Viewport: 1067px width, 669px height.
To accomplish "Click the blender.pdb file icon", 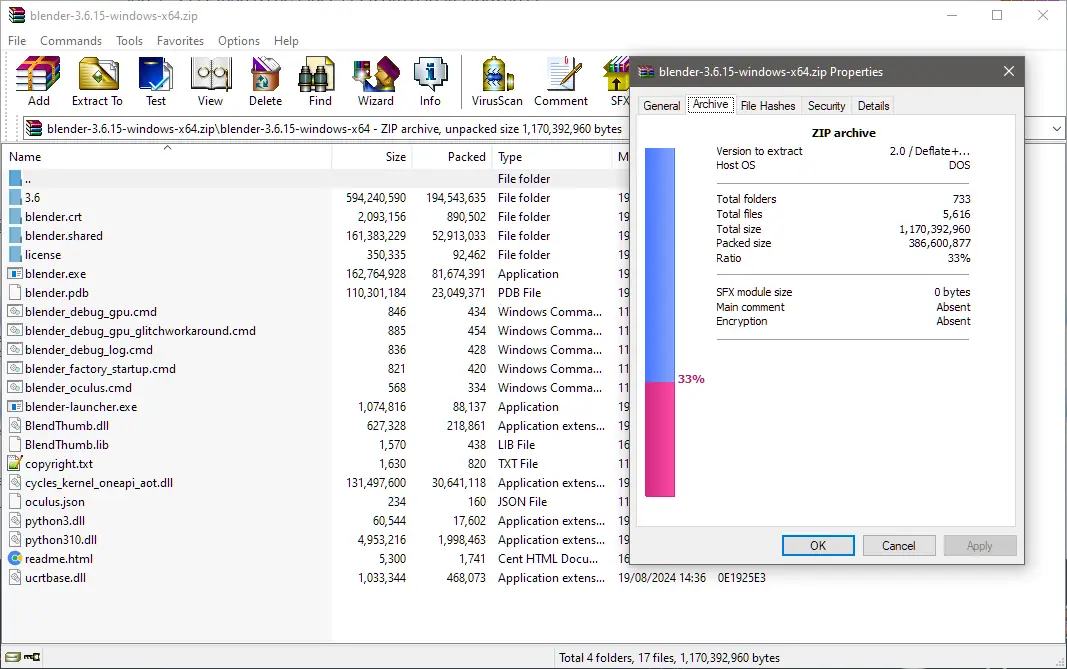I will 15,293.
